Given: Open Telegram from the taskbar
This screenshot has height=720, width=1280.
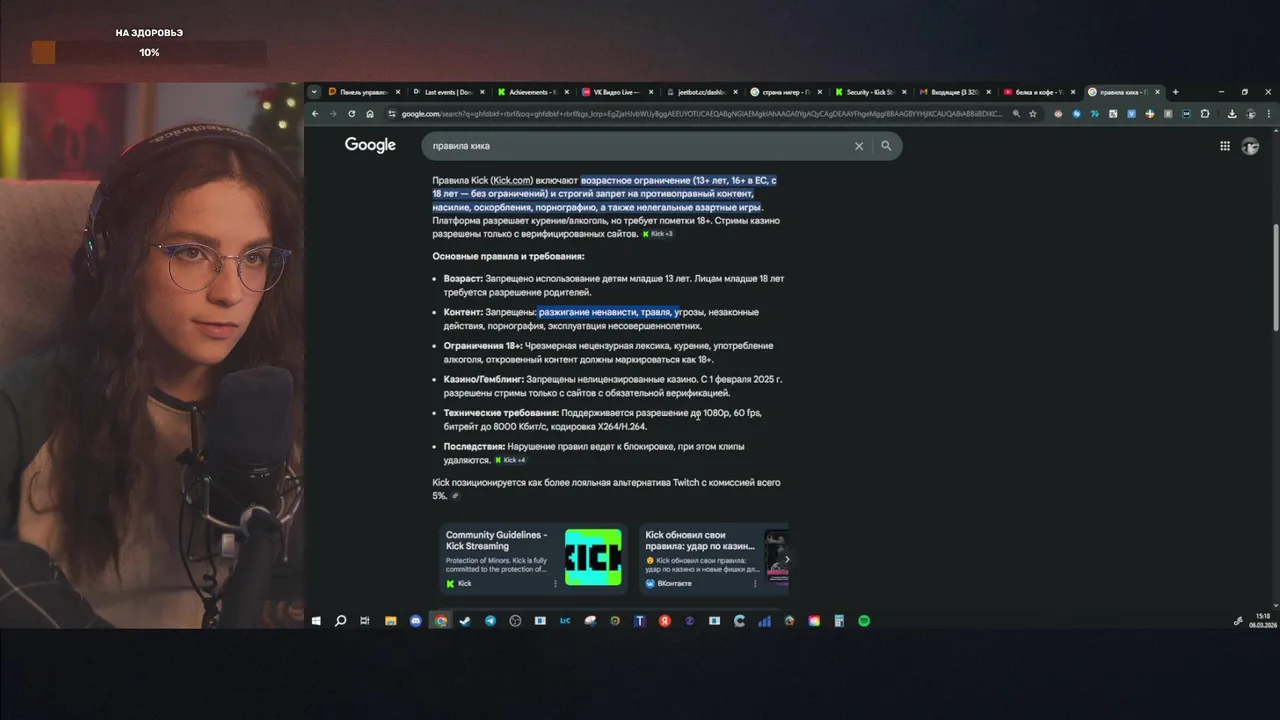Looking at the screenshot, I should pos(490,621).
